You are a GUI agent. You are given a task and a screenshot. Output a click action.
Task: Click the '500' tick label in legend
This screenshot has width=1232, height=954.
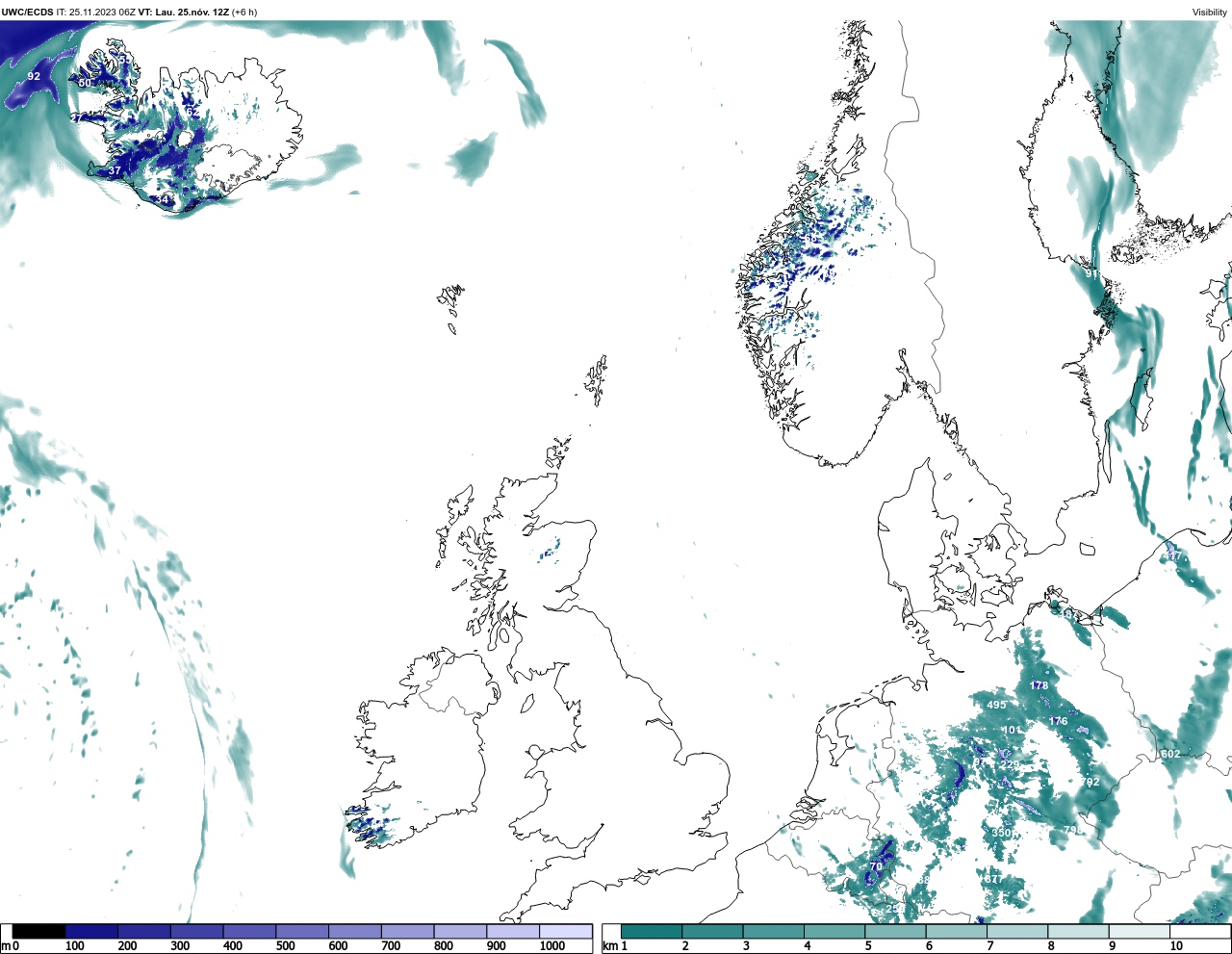285,946
